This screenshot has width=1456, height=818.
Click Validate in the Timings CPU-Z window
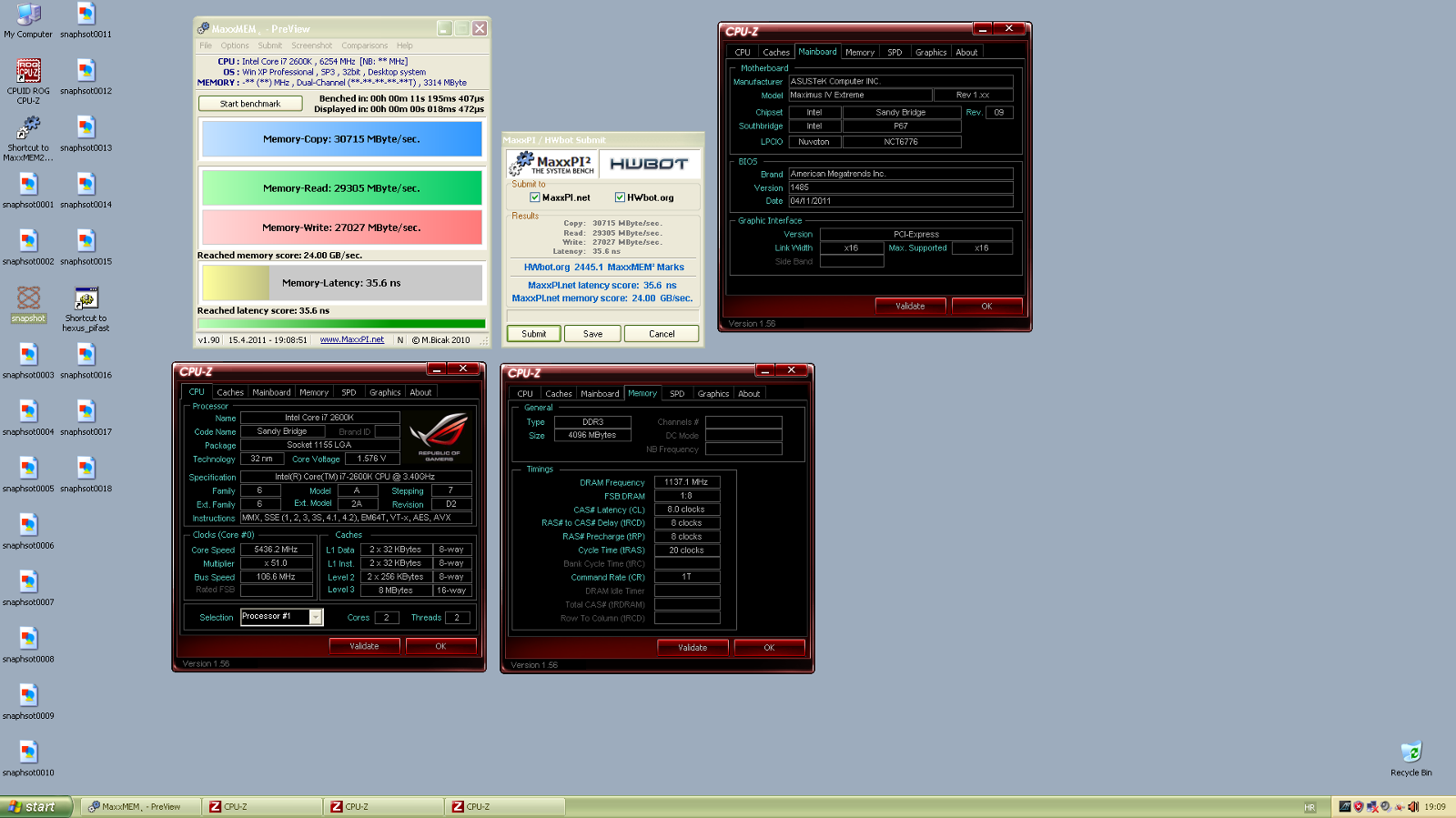coord(693,648)
